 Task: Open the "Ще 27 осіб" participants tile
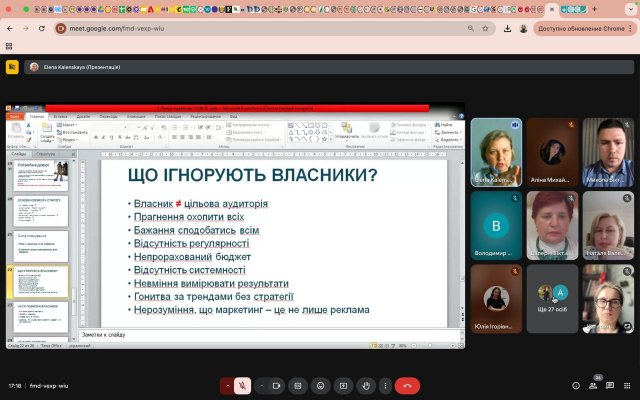[x=552, y=299]
